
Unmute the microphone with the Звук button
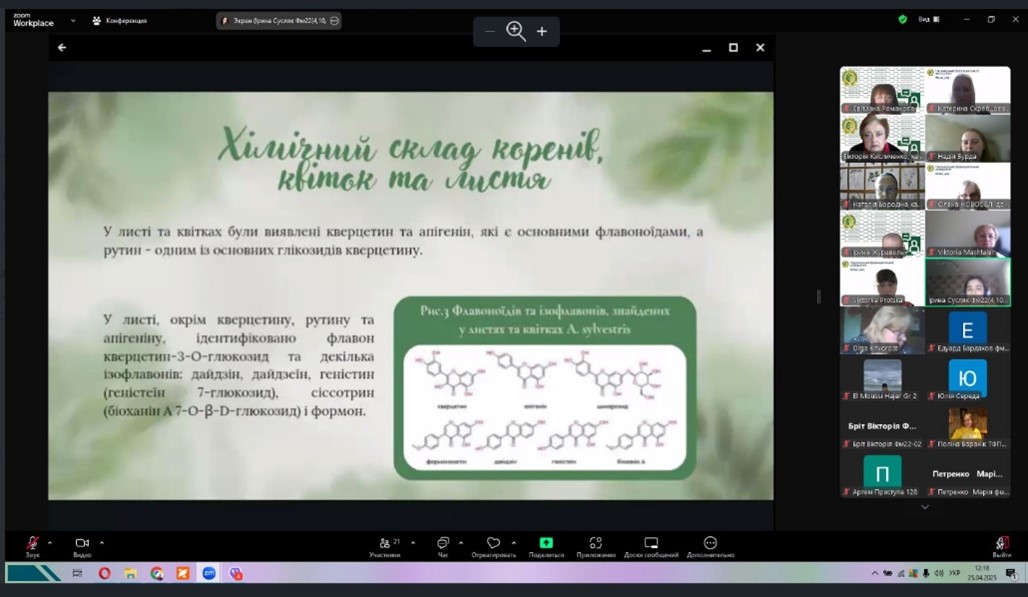click(x=32, y=545)
